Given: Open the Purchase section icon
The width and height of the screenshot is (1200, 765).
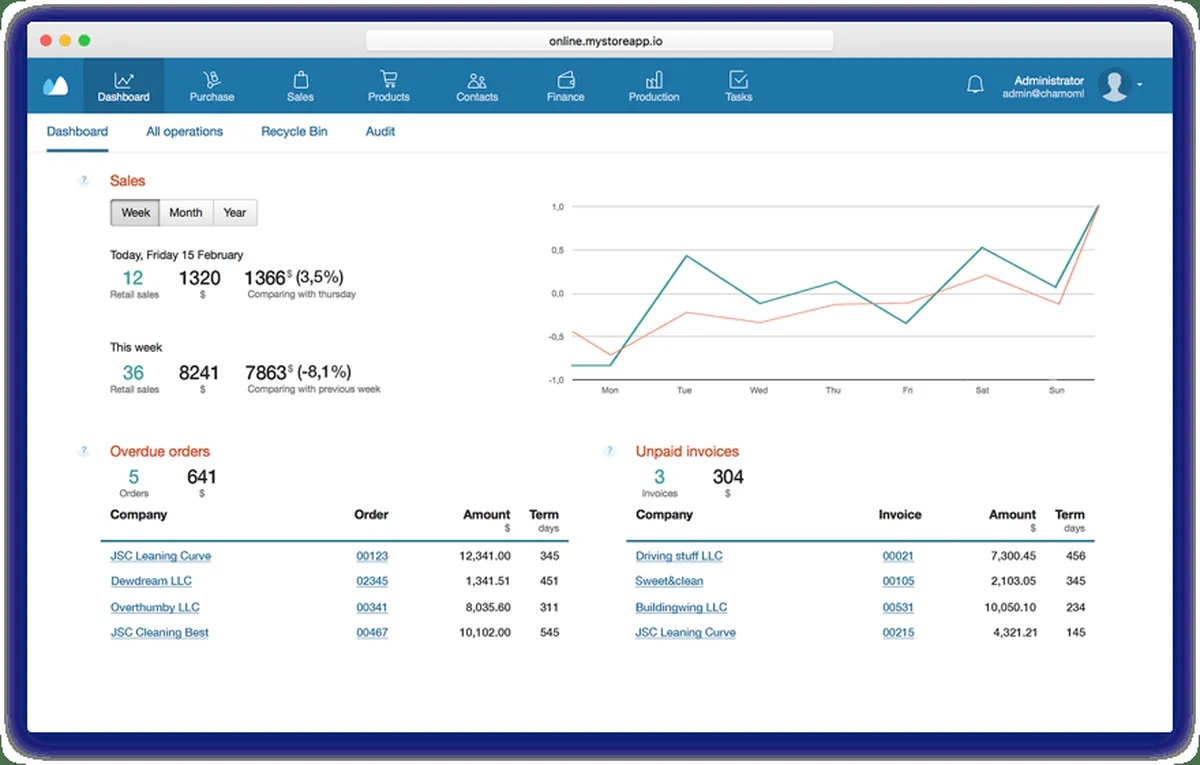Looking at the screenshot, I should [x=211, y=80].
